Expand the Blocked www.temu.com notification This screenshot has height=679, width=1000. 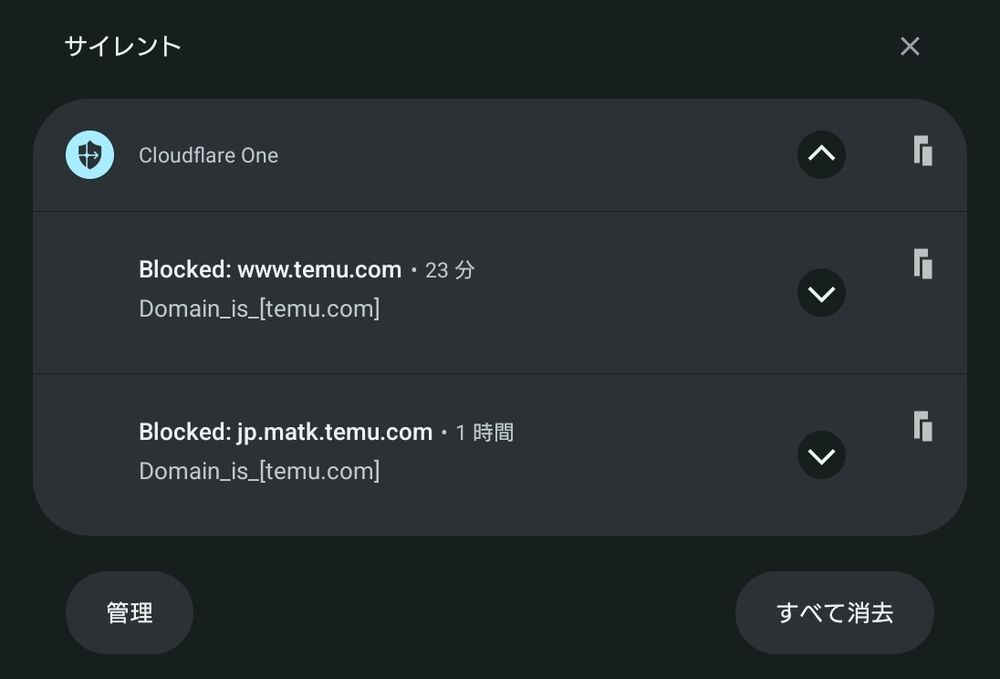point(821,293)
